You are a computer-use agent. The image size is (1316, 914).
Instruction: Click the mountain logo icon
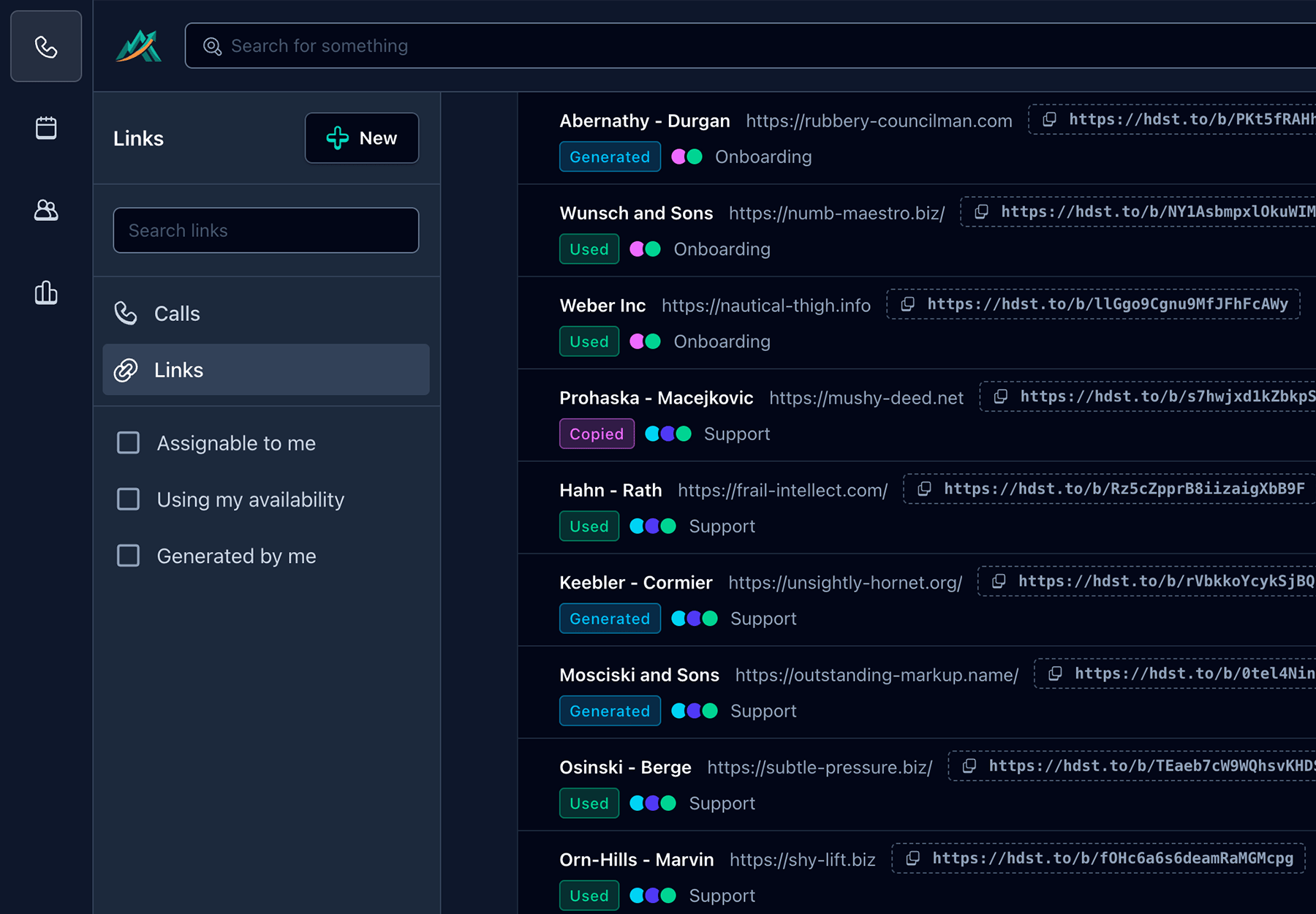pos(138,46)
